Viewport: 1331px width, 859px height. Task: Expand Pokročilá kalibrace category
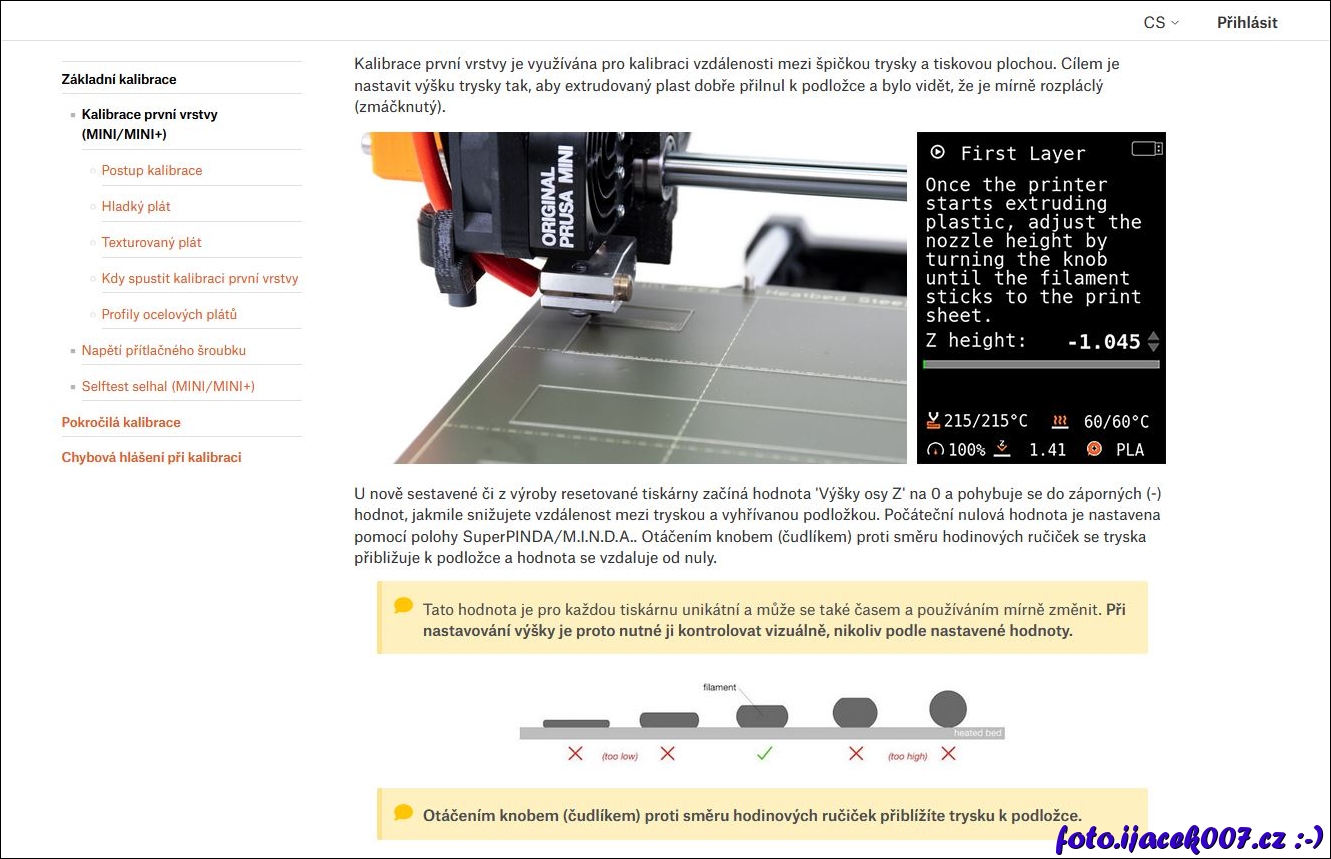click(121, 422)
